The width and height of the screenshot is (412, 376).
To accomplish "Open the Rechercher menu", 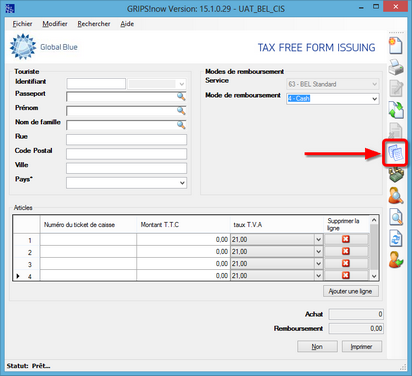I will 94,24.
